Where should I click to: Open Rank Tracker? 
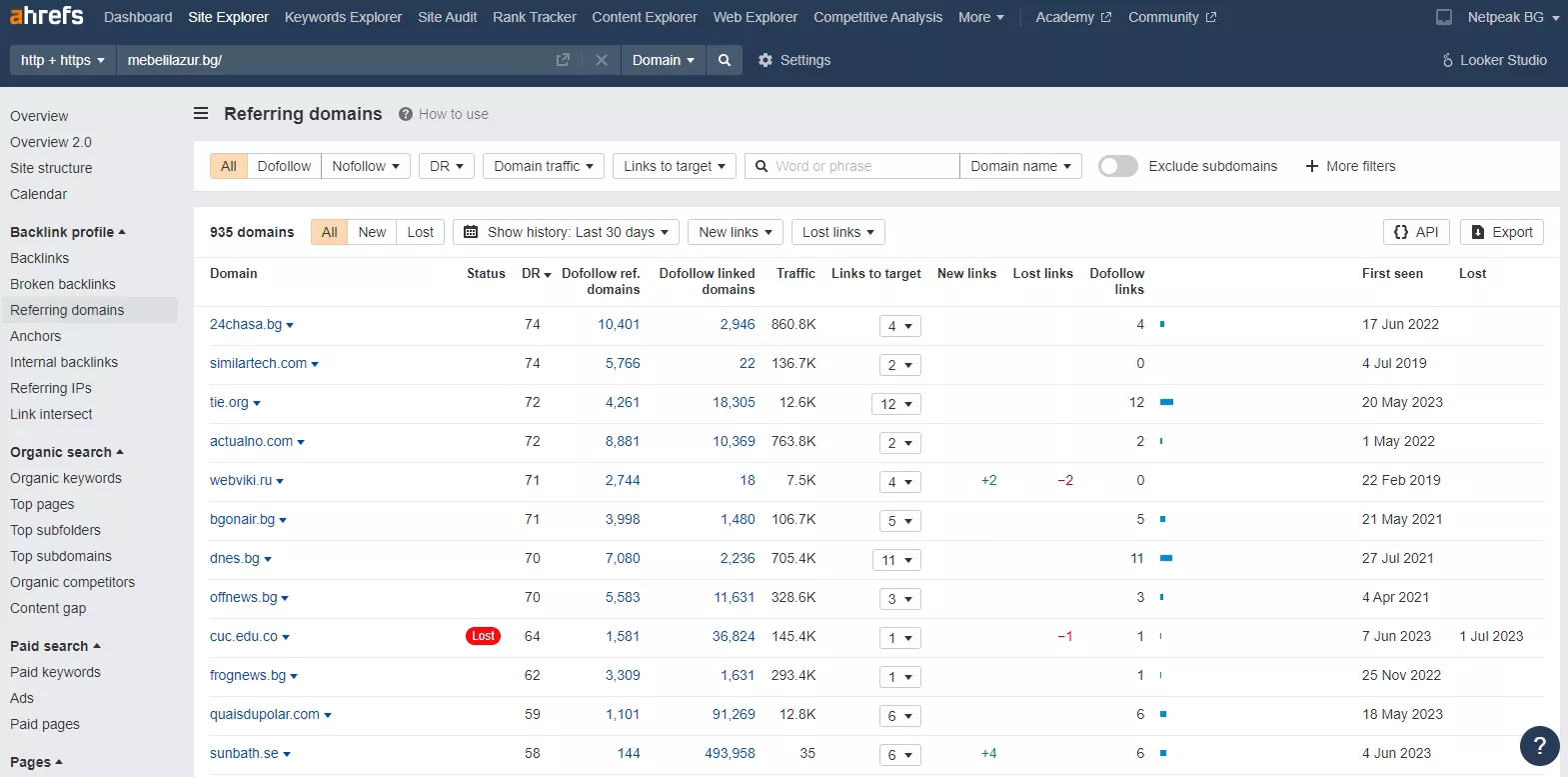[x=535, y=17]
